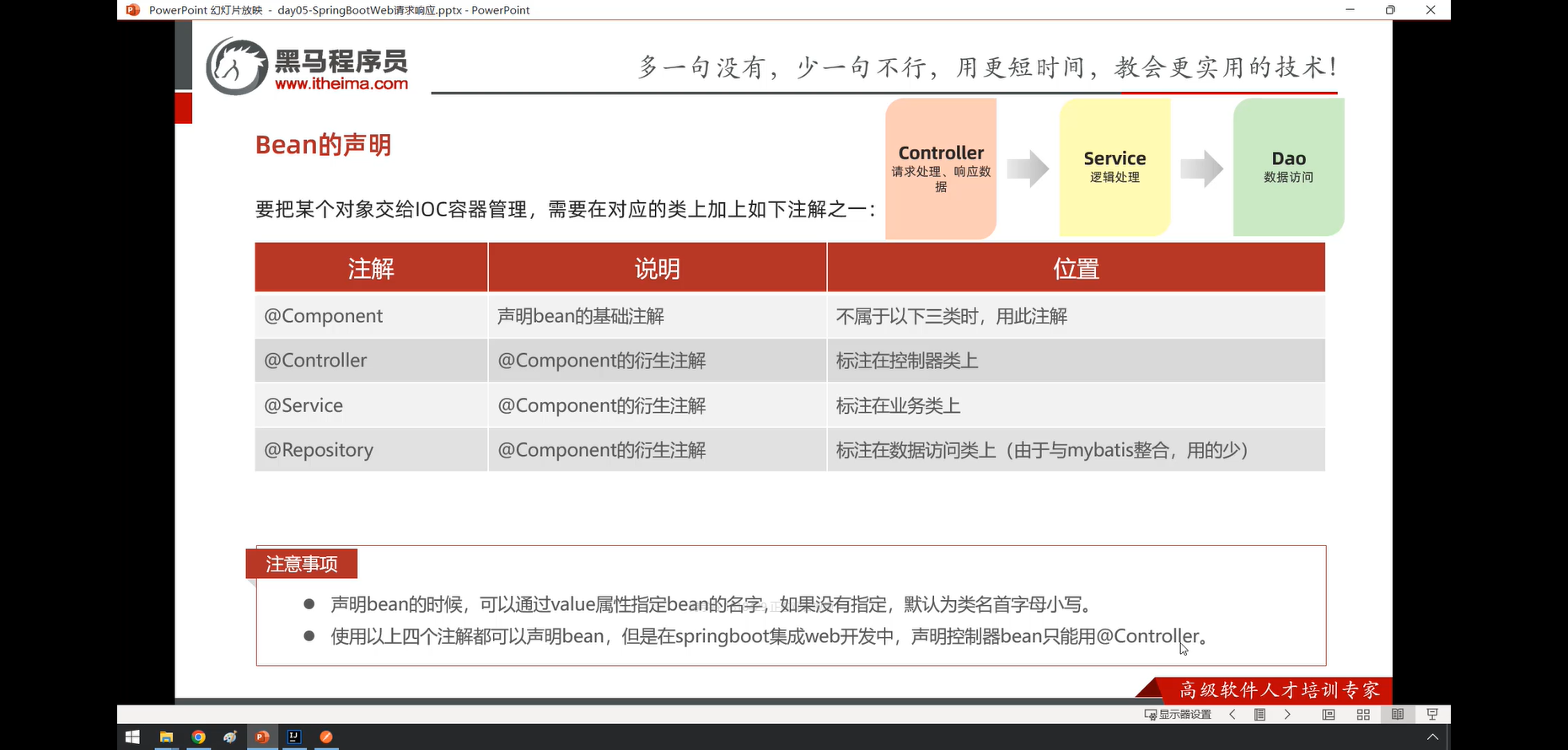Click the Dao flow box

[1288, 167]
